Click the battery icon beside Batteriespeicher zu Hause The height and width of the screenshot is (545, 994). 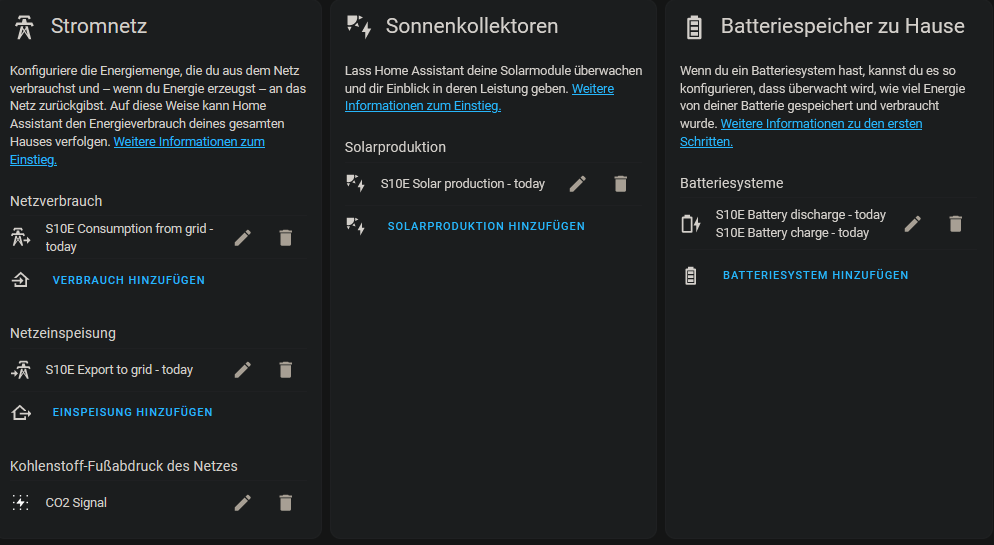coord(694,27)
